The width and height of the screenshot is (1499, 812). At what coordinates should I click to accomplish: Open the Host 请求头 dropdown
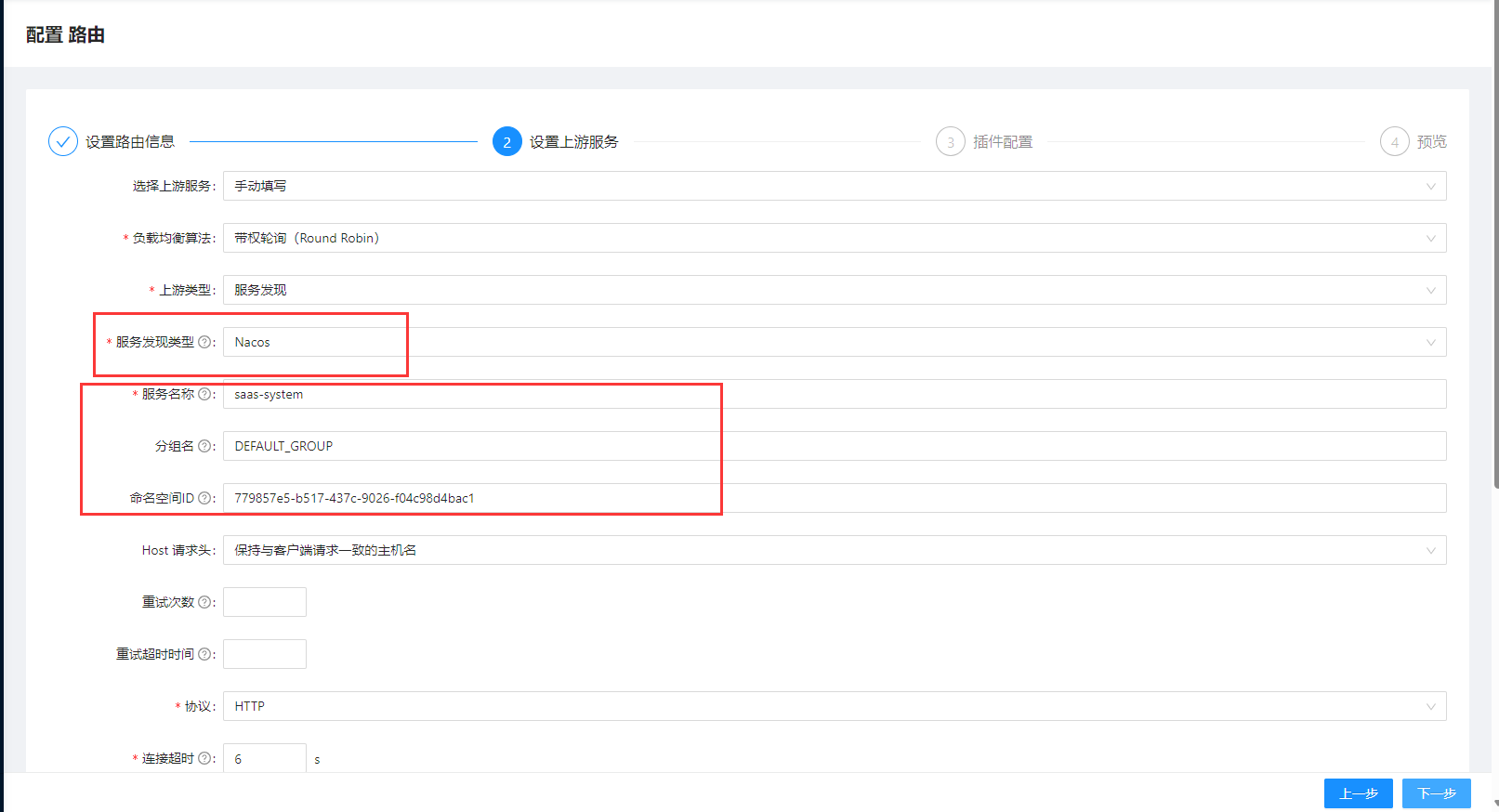tap(835, 550)
